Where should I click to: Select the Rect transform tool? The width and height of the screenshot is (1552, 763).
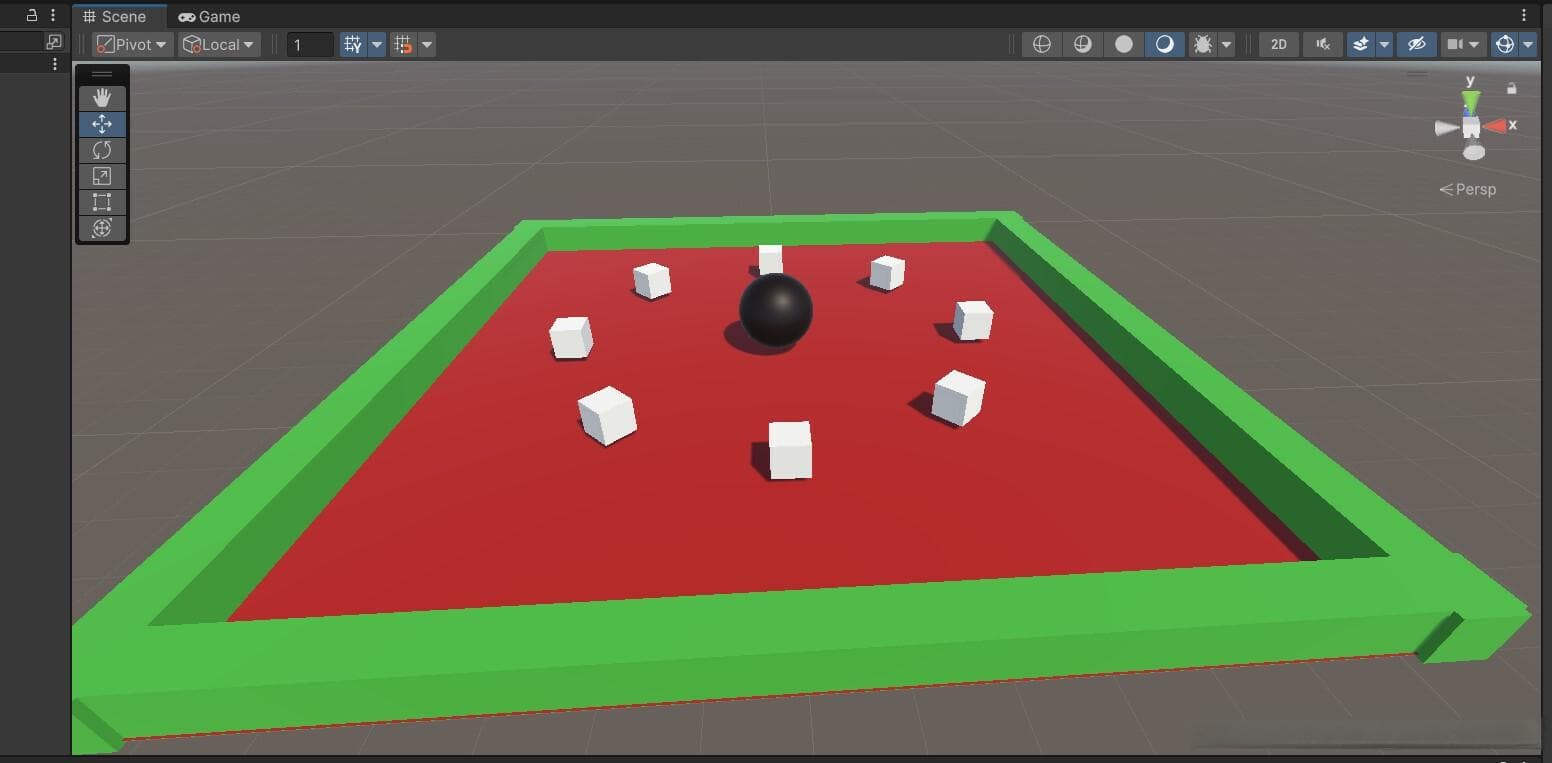point(102,202)
